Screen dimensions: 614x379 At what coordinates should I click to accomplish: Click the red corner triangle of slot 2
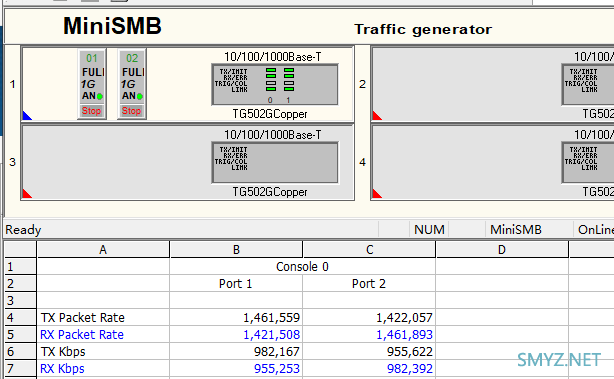pyautogui.click(x=376, y=116)
